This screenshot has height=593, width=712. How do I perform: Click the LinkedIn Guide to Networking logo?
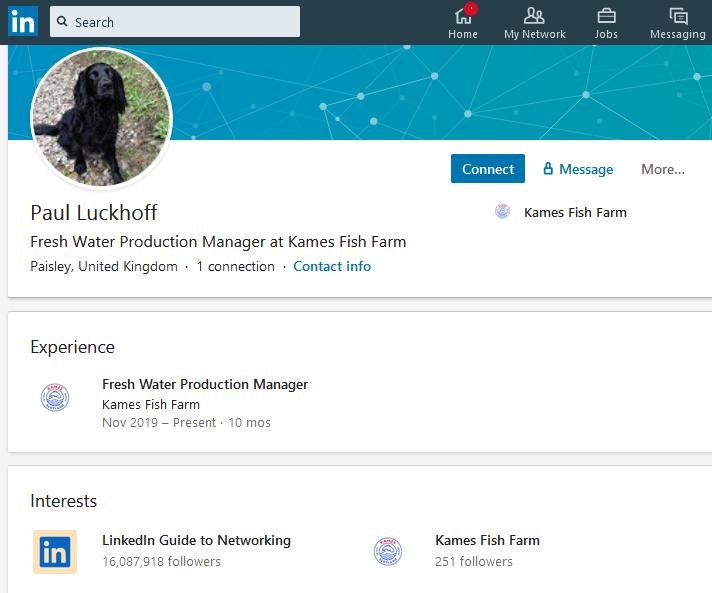(55, 552)
